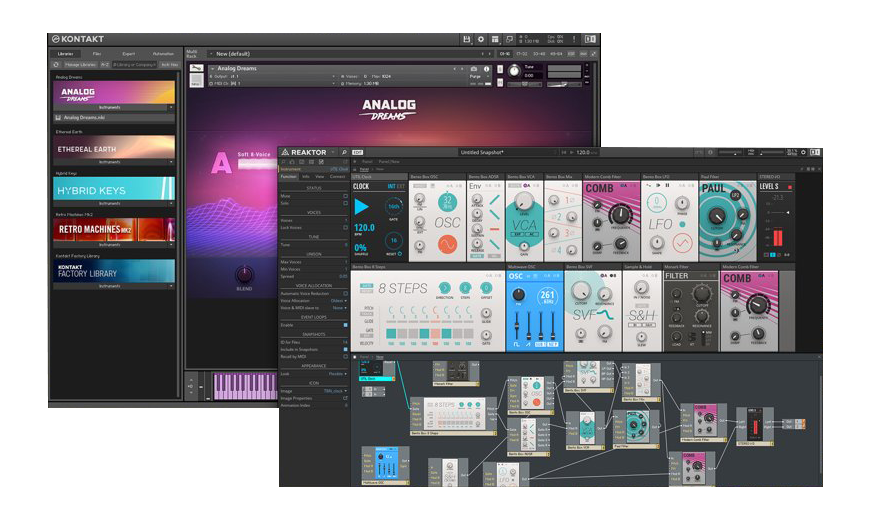Select the Libraries tab in Kontakt
870x520 pixels.
coord(65,54)
